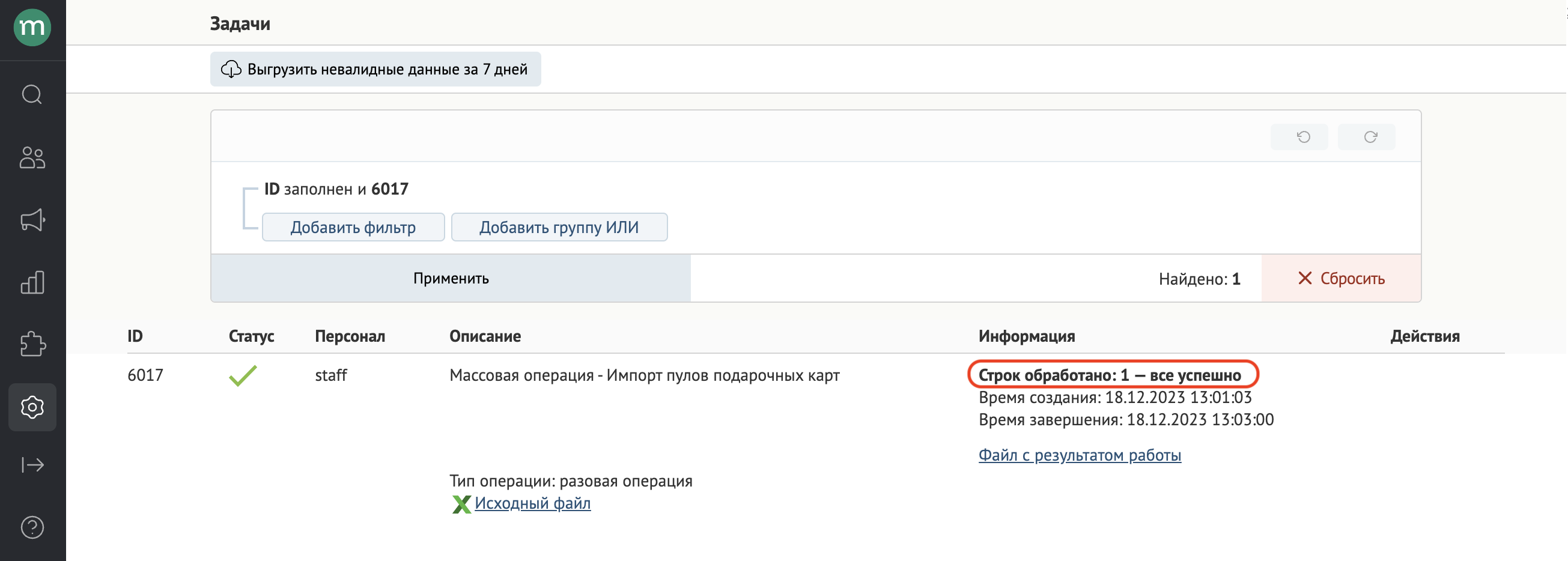This screenshot has height=561, width=1568.
Task: Undo filter change with counterclockwise arrow
Action: (x=1299, y=137)
